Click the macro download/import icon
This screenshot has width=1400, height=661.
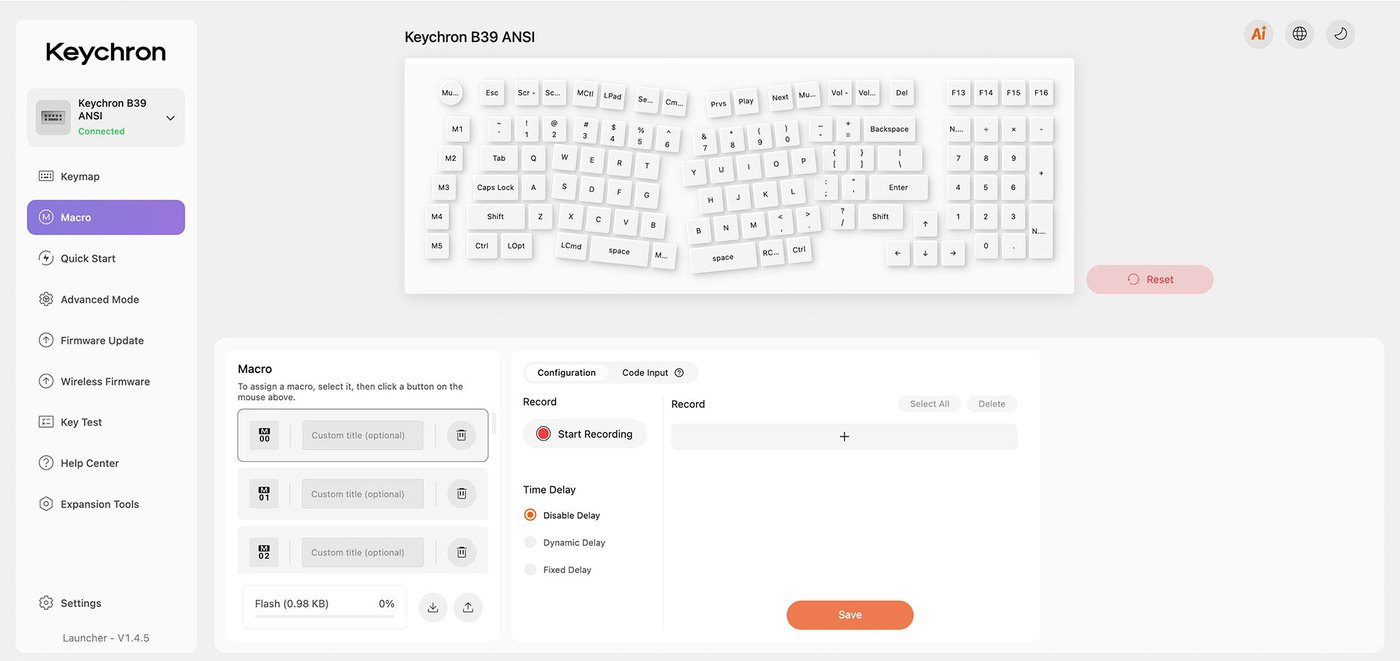click(x=432, y=607)
